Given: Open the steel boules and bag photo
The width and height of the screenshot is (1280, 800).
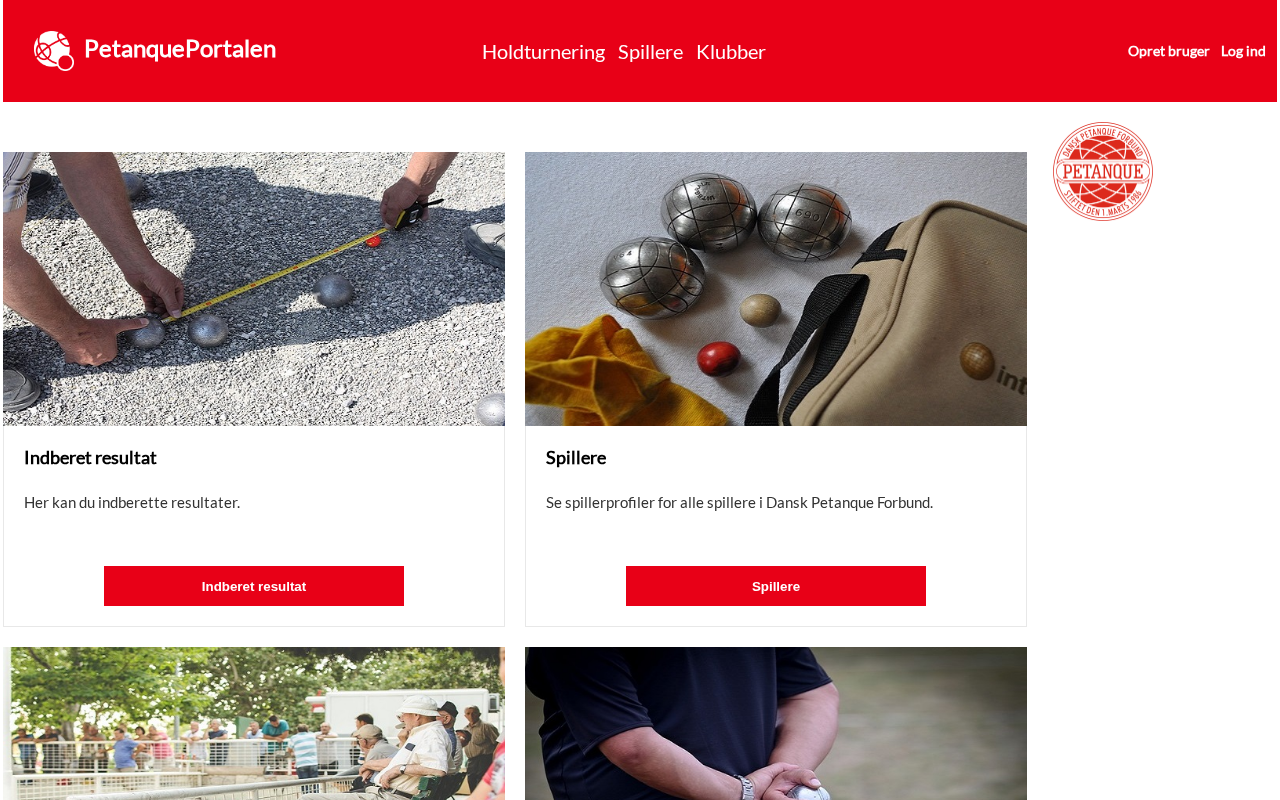Looking at the screenshot, I should click(x=776, y=289).
